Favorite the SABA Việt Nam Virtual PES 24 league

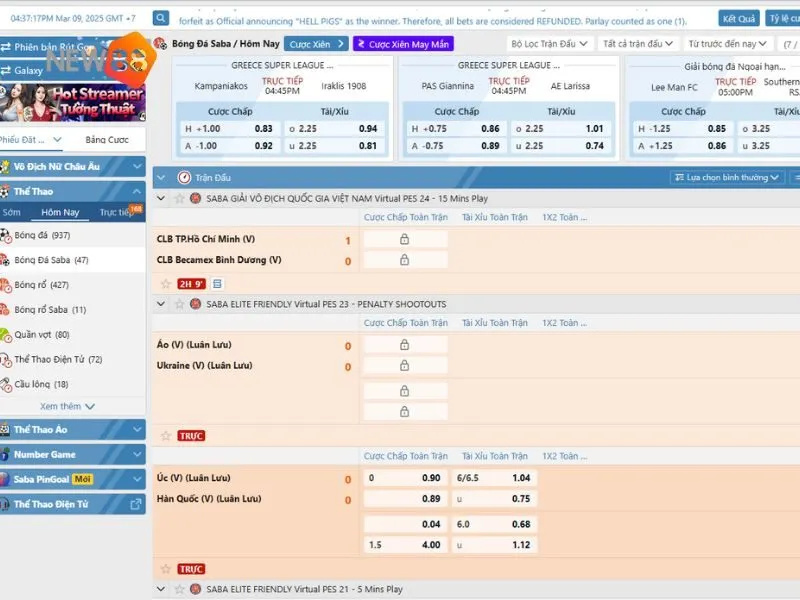tap(181, 198)
